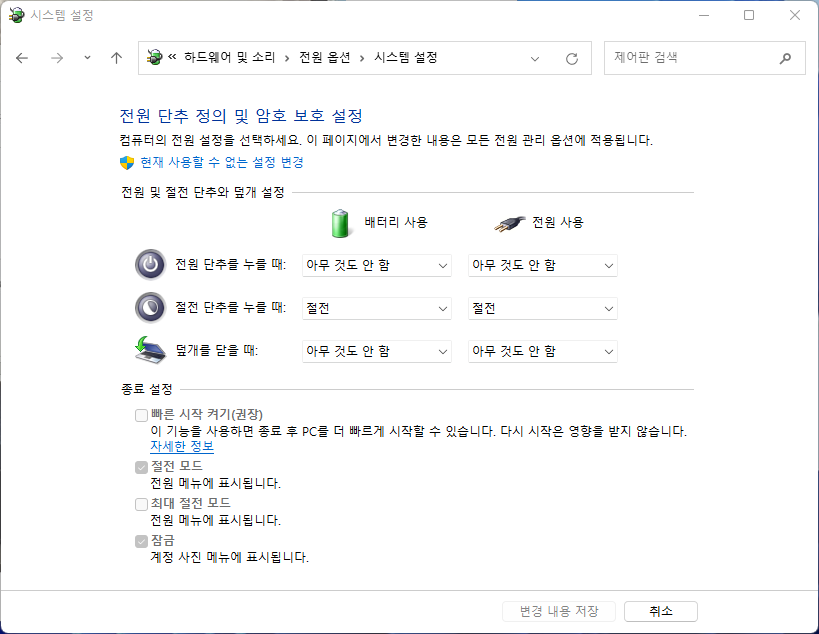Click '변경 내용 저장' button

[559, 612]
